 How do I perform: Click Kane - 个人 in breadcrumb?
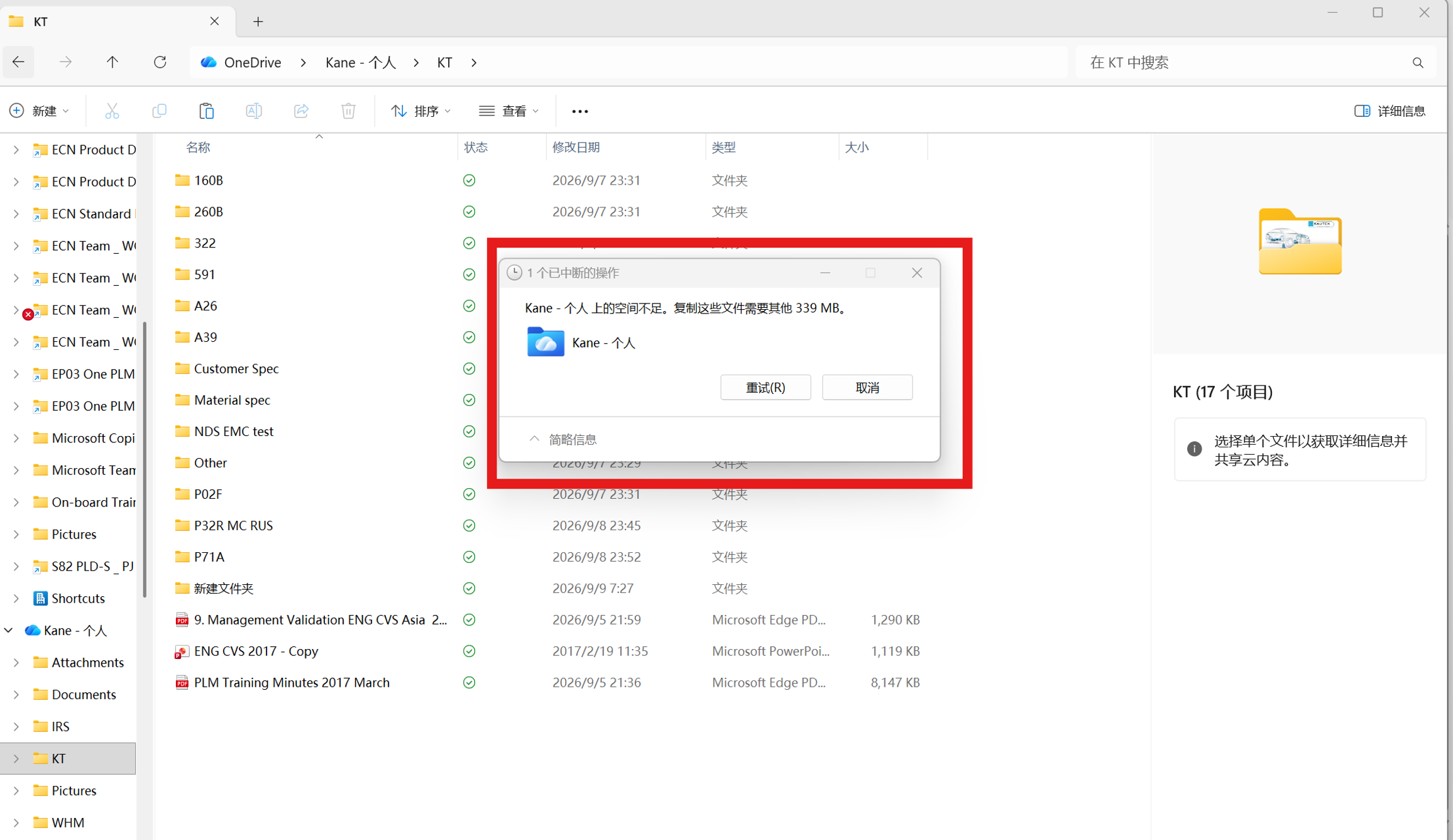(361, 62)
